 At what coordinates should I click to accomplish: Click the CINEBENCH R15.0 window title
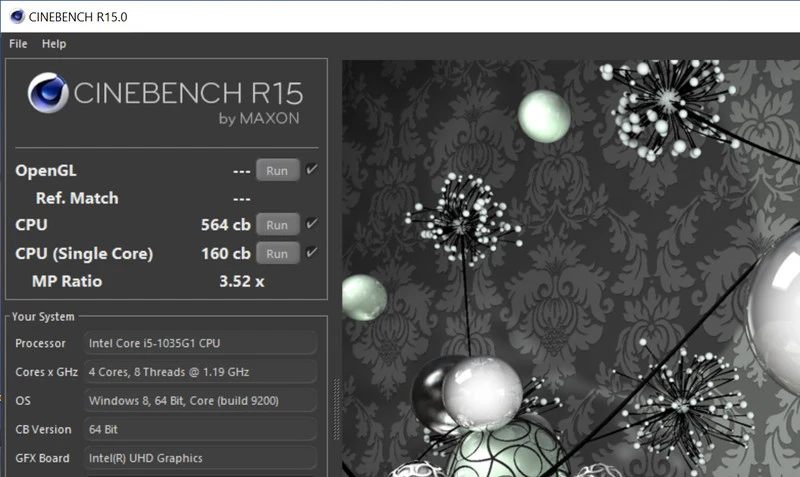pyautogui.click(x=78, y=17)
